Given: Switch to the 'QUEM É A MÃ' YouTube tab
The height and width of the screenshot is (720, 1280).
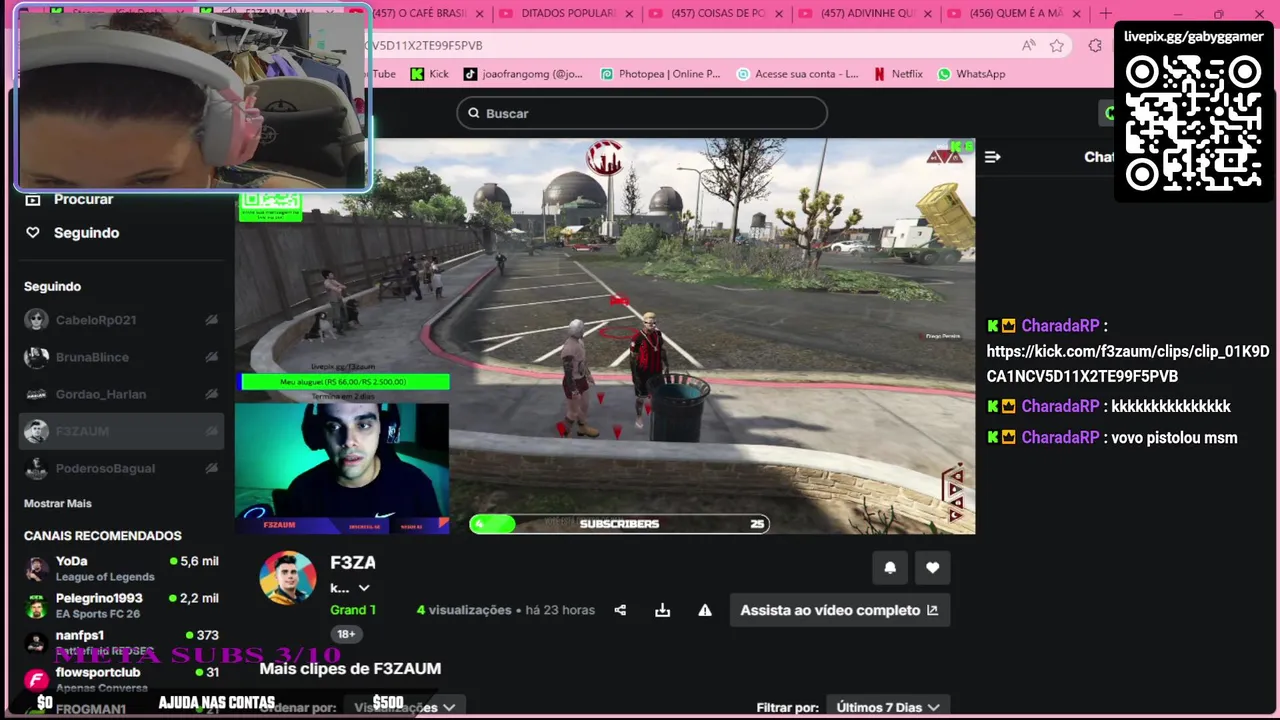Looking at the screenshot, I should coord(1014,14).
